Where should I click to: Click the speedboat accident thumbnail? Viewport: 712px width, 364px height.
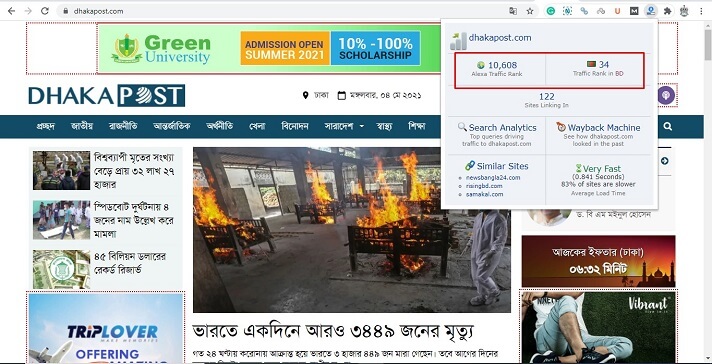61,220
